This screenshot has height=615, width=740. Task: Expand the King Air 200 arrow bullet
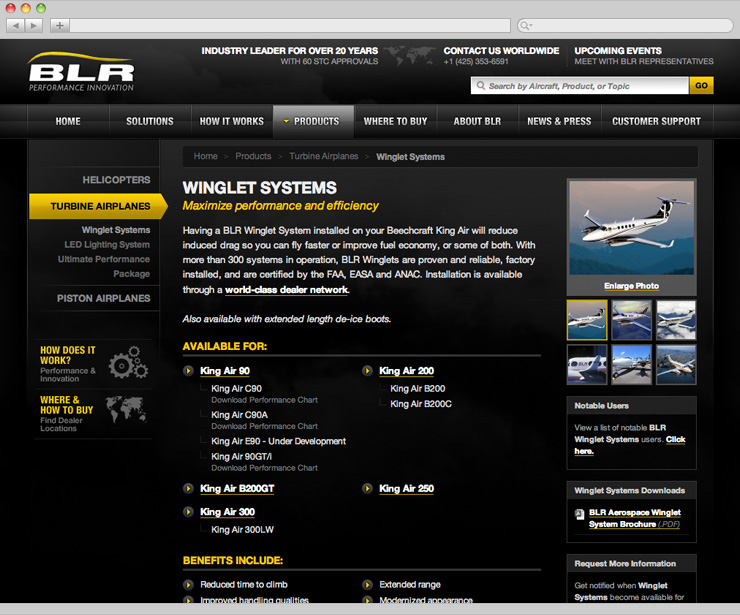367,371
